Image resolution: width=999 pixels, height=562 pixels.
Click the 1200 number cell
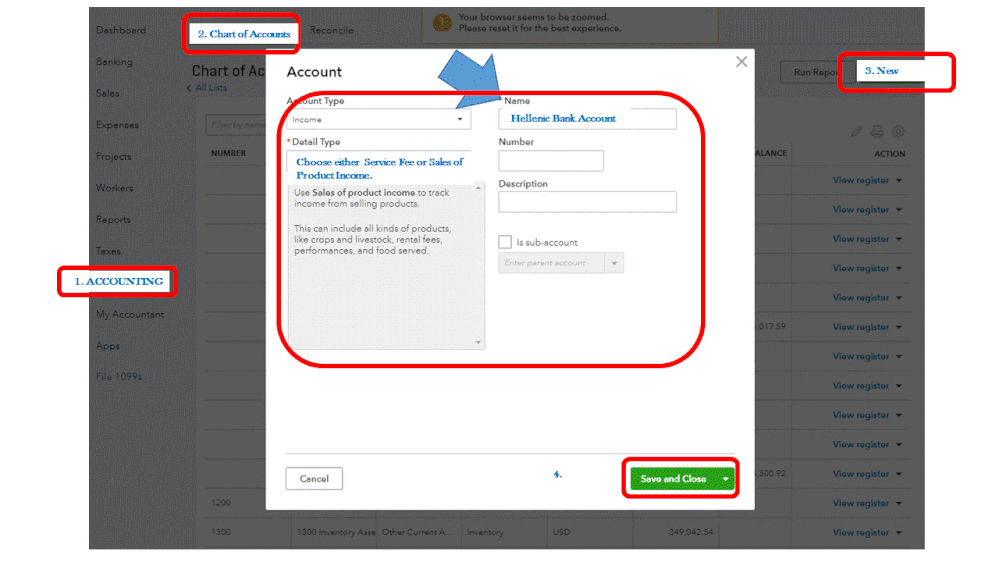click(x=221, y=503)
